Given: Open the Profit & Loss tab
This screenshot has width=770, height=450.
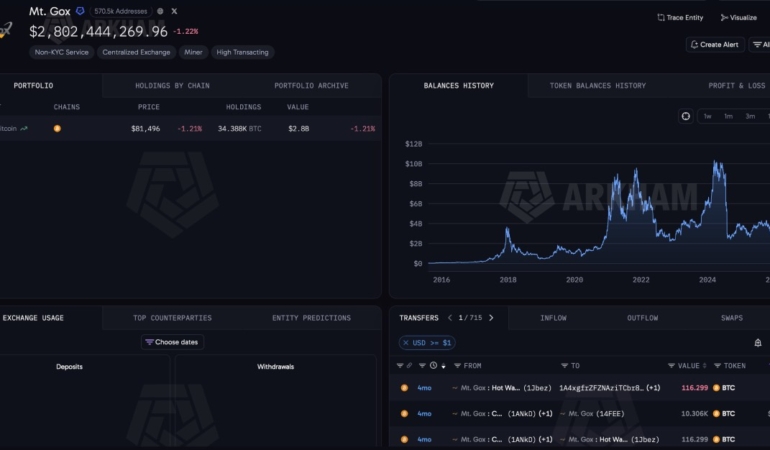Looking at the screenshot, I should click(737, 85).
